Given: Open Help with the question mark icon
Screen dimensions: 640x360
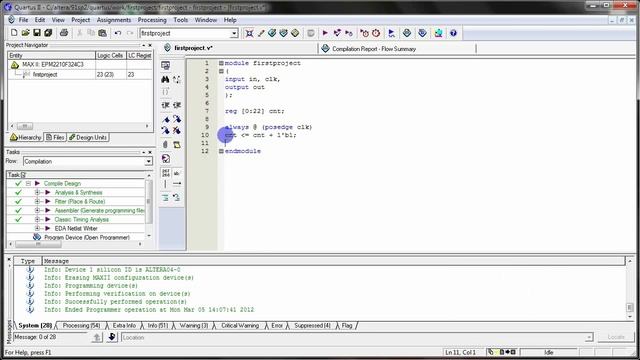Looking at the screenshot, I should (453, 33).
